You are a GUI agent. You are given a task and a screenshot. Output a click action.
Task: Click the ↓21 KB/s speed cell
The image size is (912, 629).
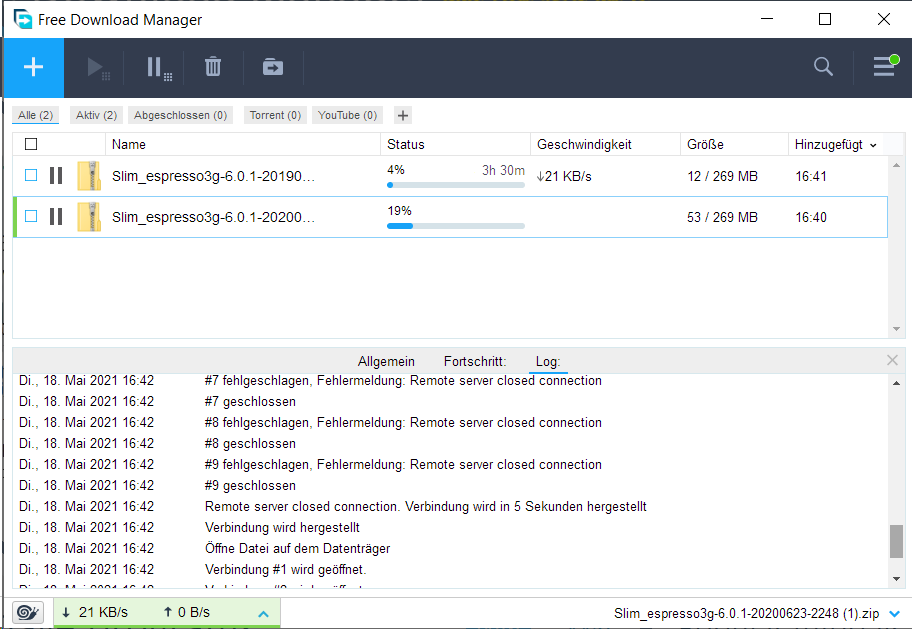[x=564, y=176]
